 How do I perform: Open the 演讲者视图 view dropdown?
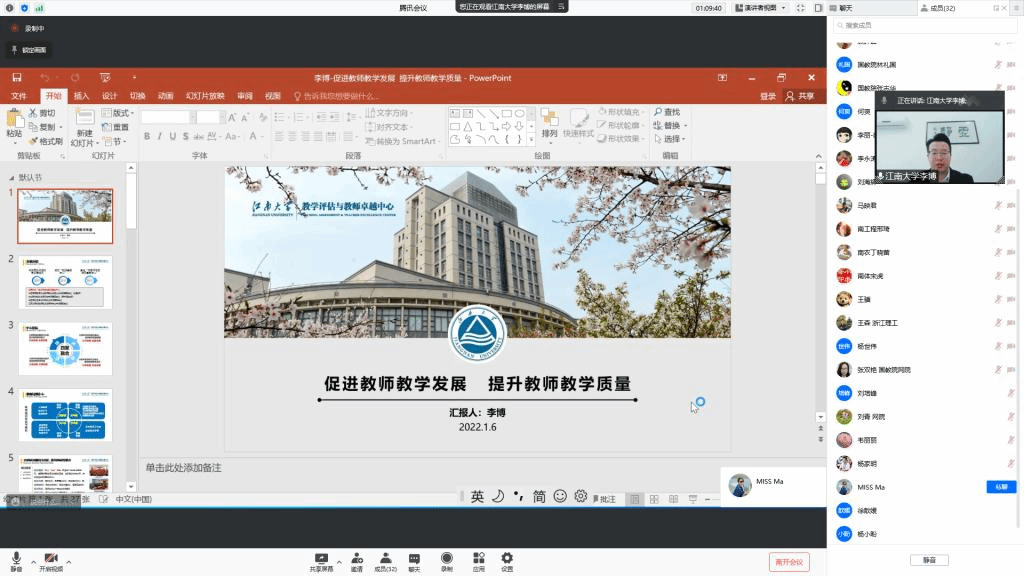[x=785, y=8]
